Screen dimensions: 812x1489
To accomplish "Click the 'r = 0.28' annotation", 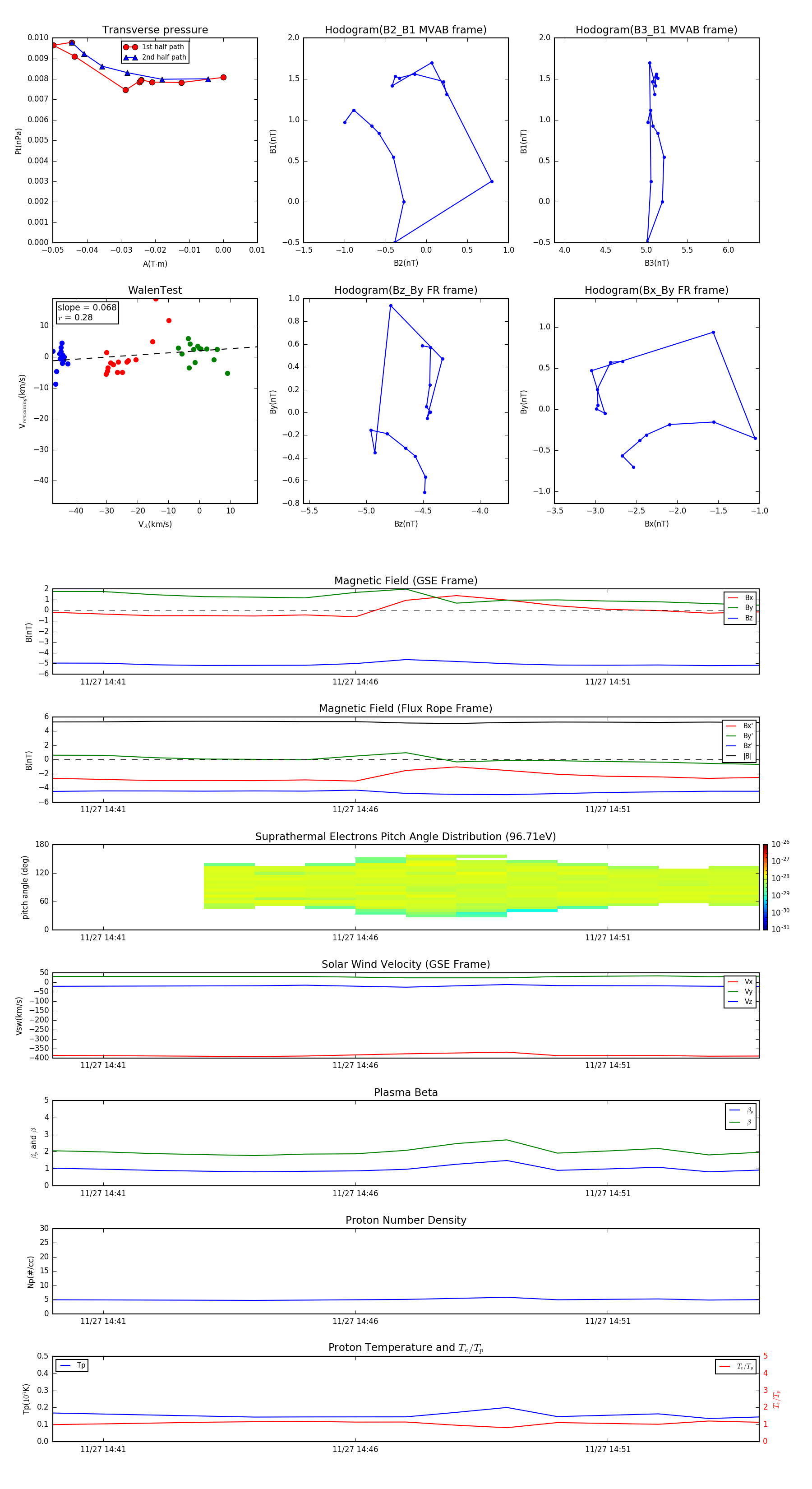I will pyautogui.click(x=76, y=317).
